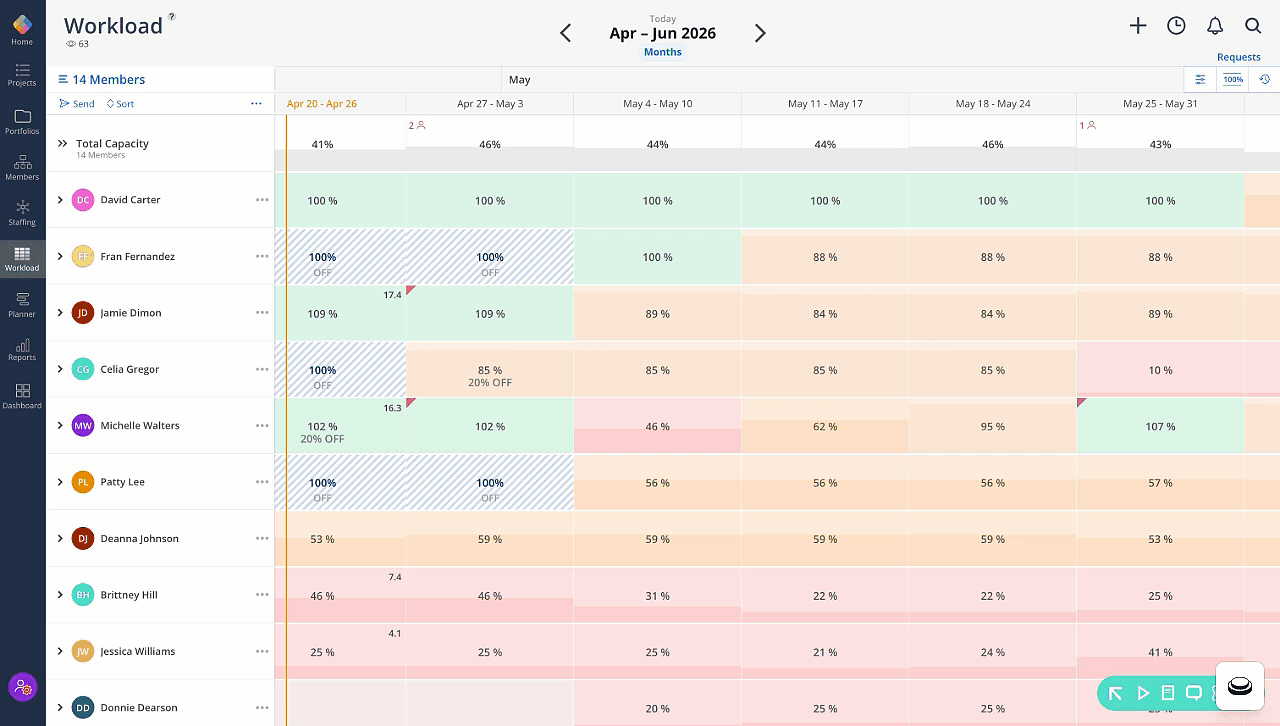Click the plus add button
This screenshot has height=726, width=1280.
(x=1138, y=26)
